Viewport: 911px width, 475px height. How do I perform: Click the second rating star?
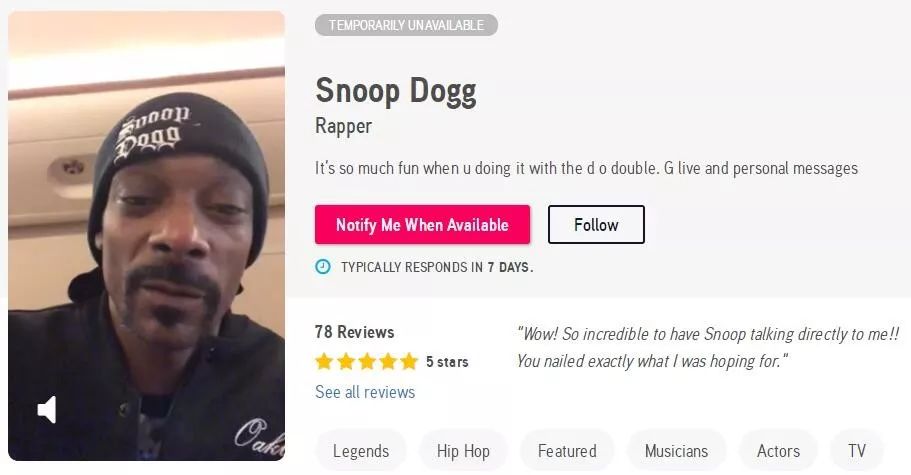[346, 361]
